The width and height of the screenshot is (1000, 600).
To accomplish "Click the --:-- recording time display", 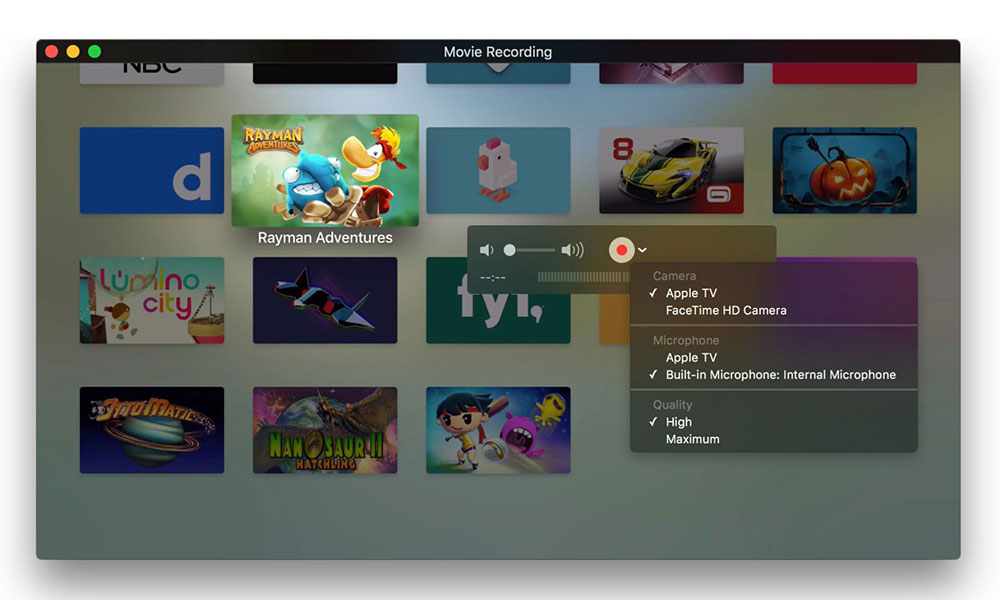I will (493, 277).
